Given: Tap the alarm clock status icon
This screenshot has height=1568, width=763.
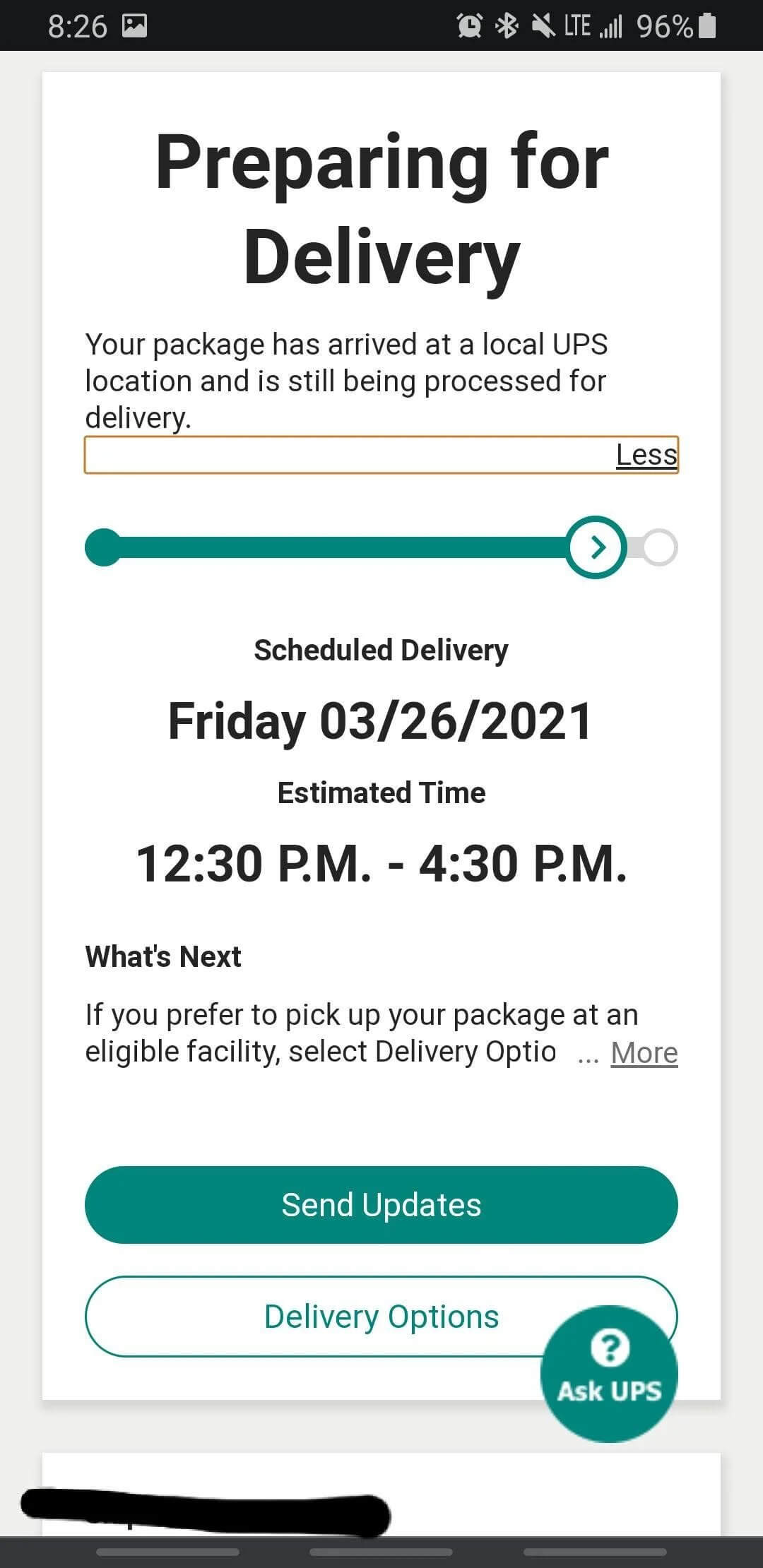Looking at the screenshot, I should (x=470, y=26).
